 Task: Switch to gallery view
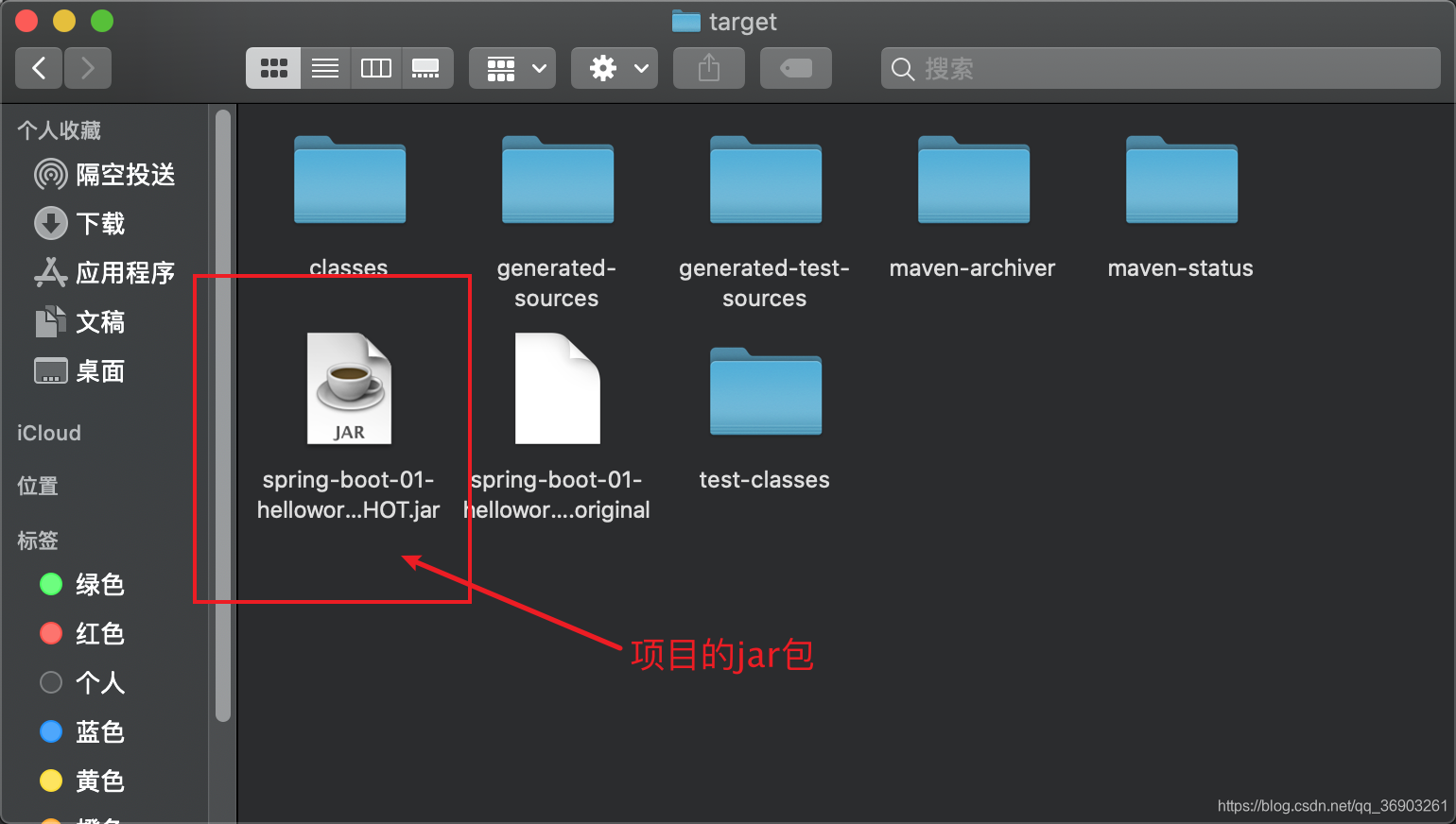426,68
